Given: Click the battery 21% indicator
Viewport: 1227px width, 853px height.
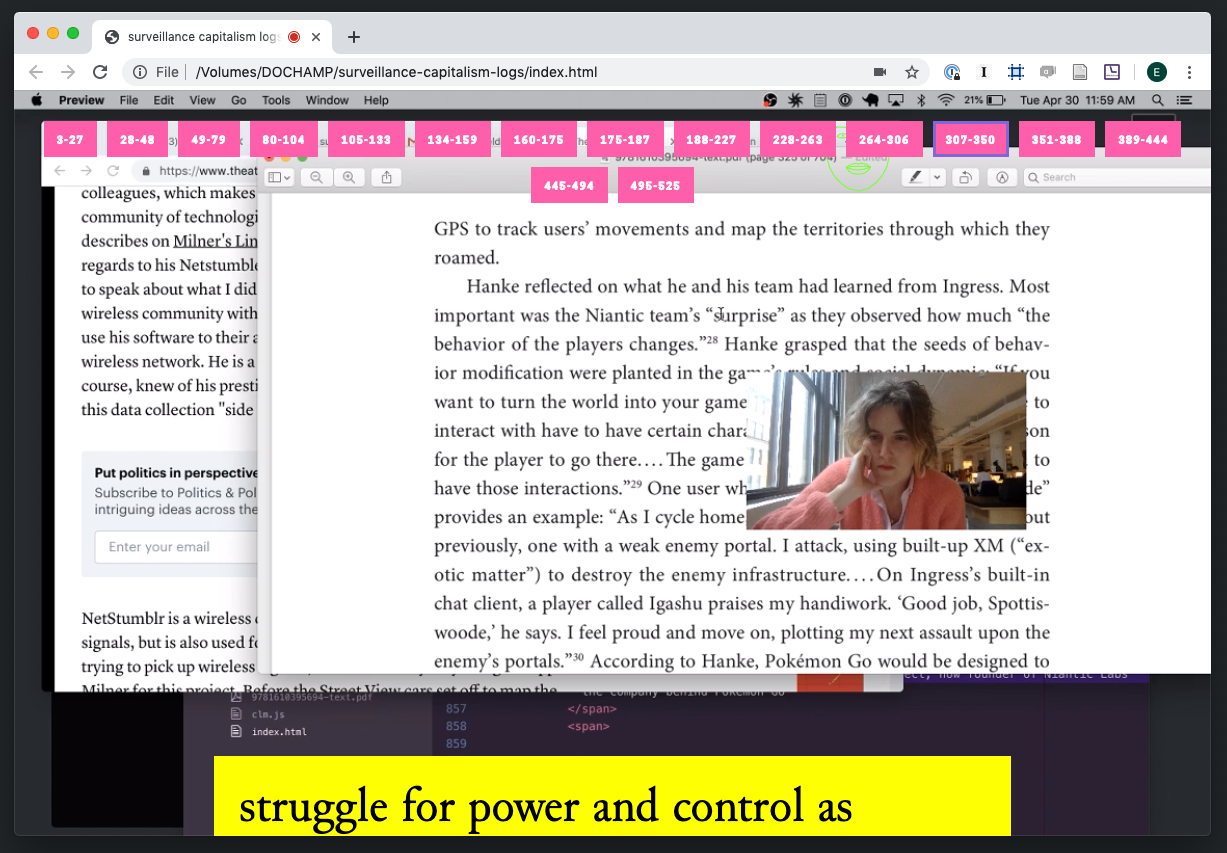Looking at the screenshot, I should (985, 100).
